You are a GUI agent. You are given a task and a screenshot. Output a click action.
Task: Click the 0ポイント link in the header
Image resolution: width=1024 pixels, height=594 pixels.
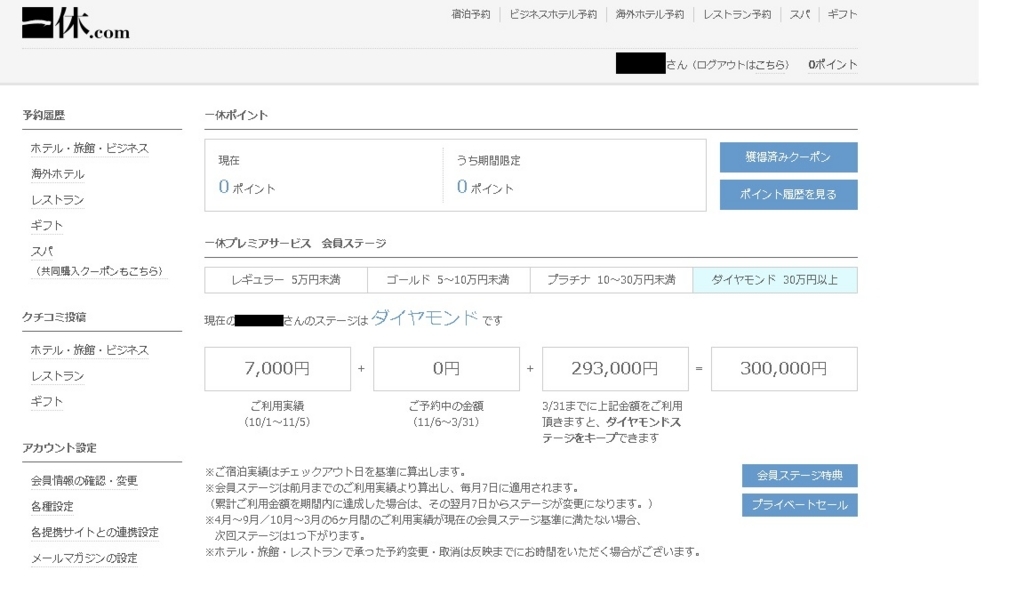coord(833,65)
